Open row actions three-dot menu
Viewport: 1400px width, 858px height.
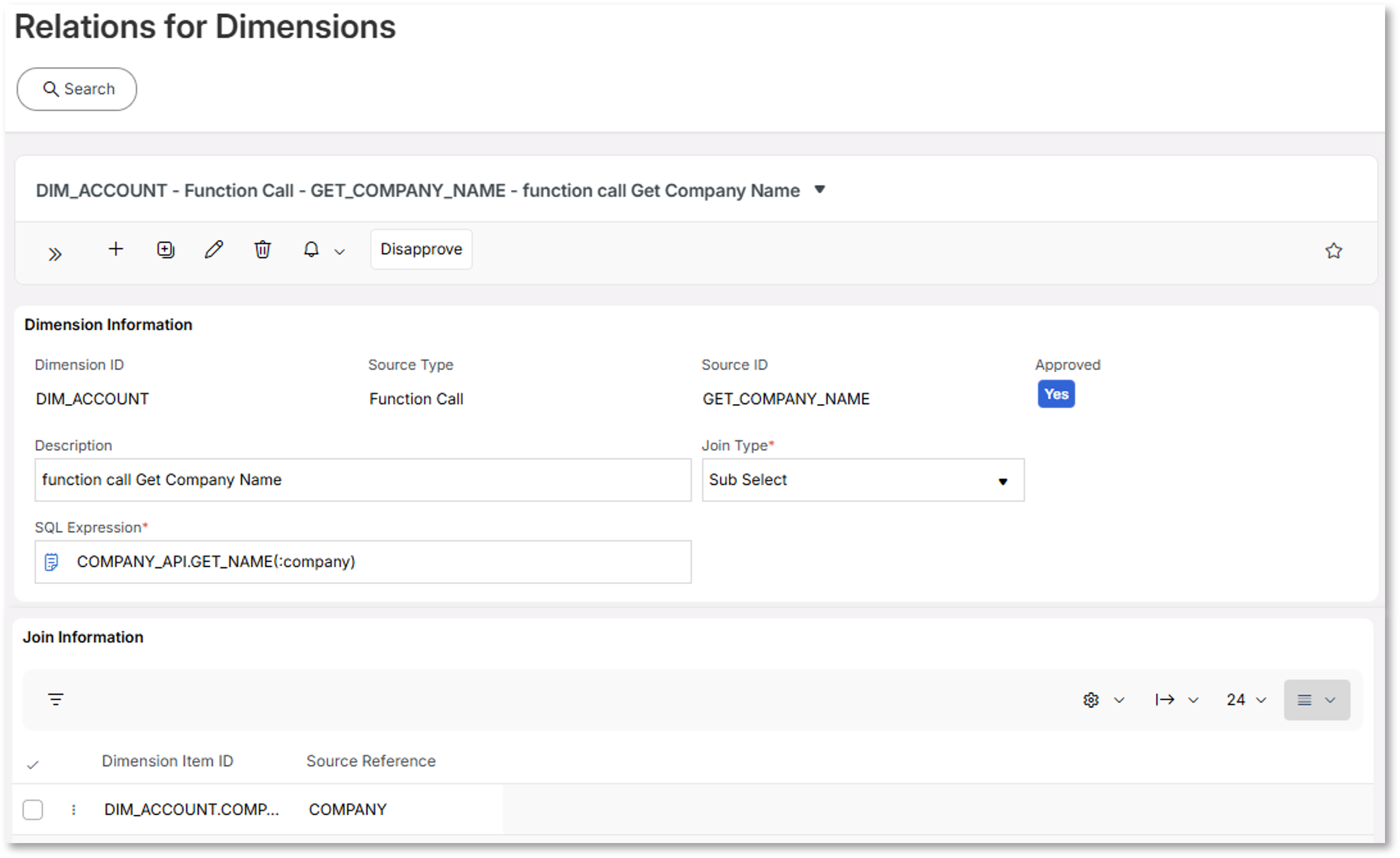[x=73, y=810]
